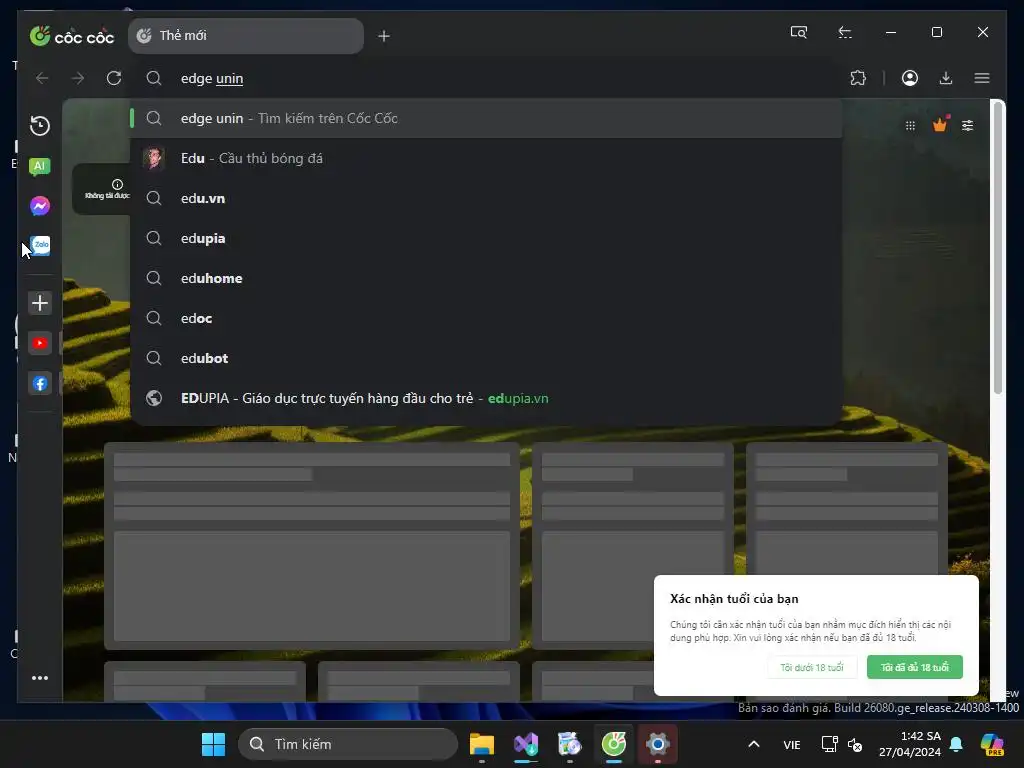
Task: Go back with the back arrow
Action: [x=42, y=78]
